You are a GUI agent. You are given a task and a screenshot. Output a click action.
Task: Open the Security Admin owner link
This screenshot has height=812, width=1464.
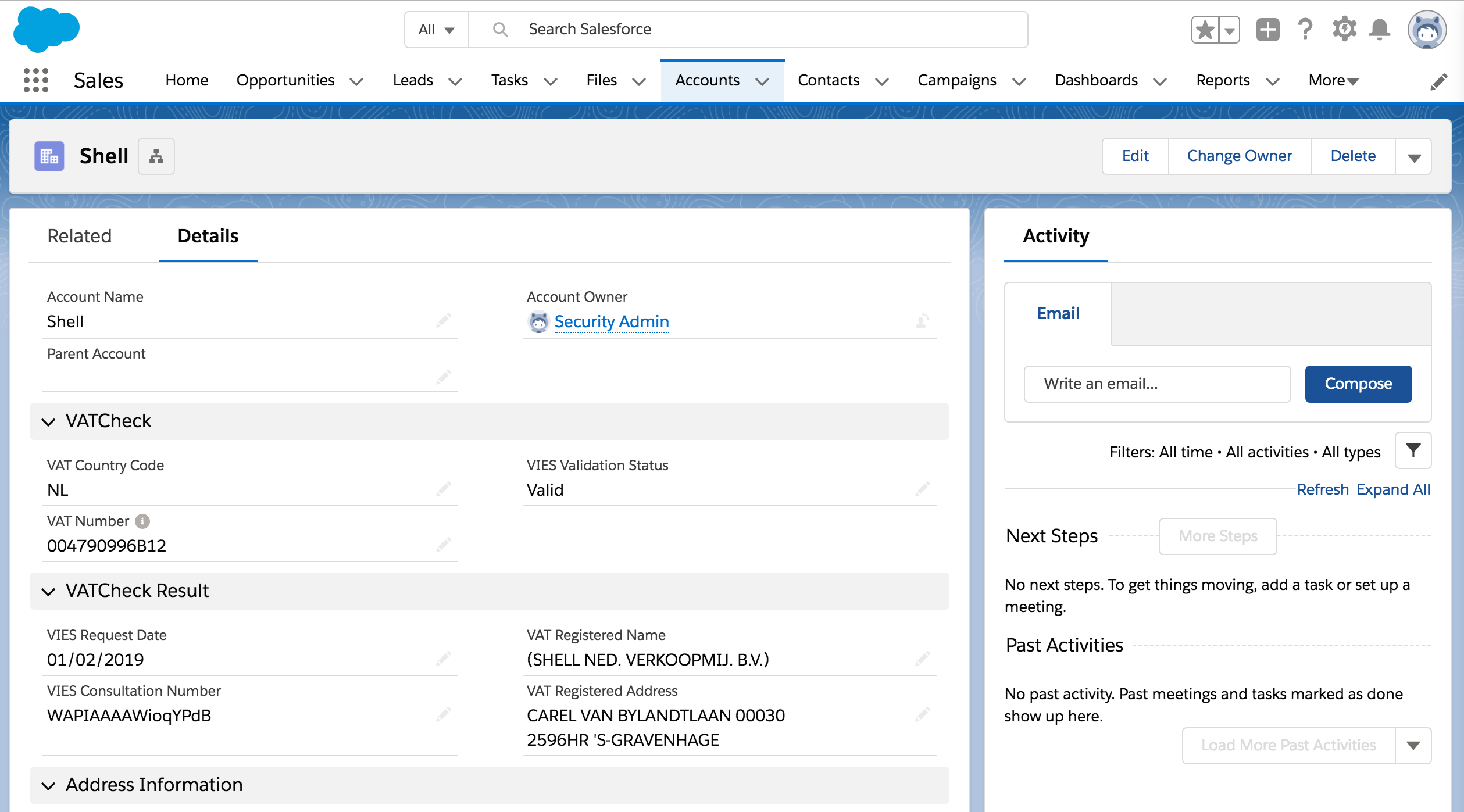point(611,321)
